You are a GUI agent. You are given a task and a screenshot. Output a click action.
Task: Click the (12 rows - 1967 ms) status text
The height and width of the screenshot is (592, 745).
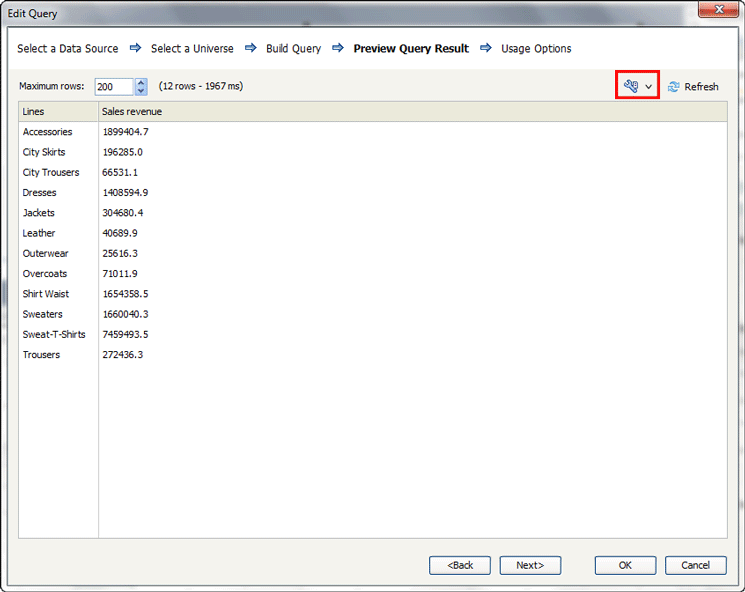click(x=201, y=86)
